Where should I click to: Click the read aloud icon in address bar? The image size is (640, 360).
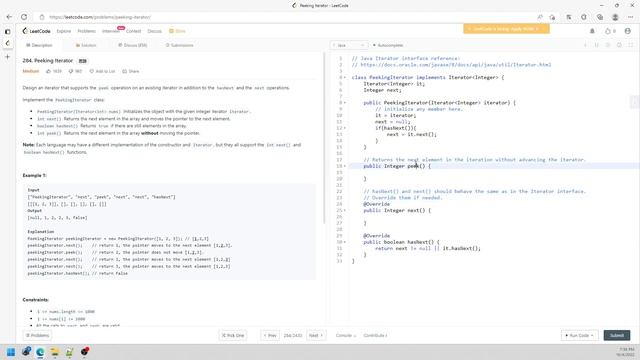pos(540,17)
